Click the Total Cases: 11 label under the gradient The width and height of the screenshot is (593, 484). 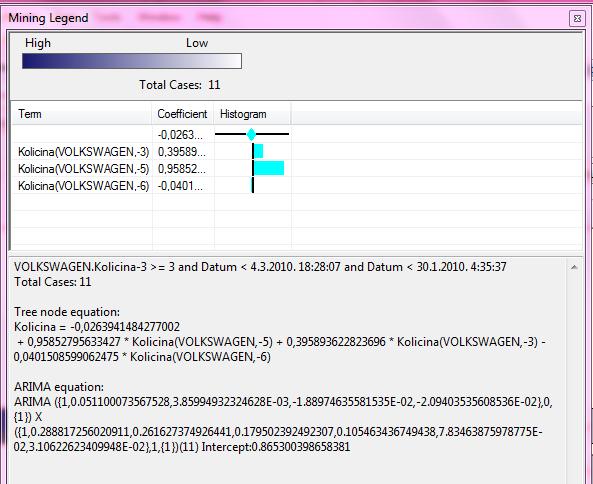(180, 85)
